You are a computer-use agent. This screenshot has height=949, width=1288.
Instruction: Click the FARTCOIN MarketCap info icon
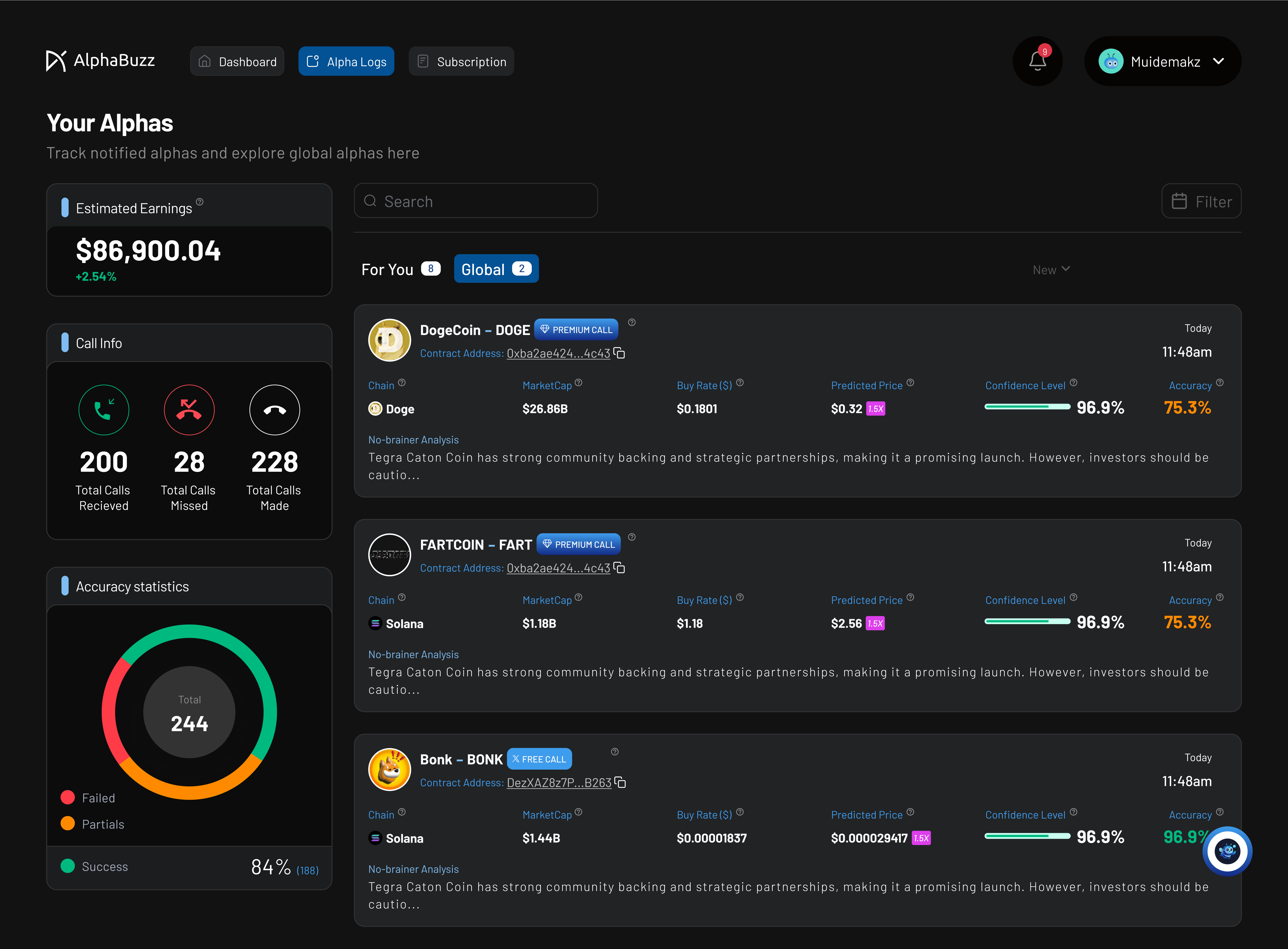[x=578, y=598]
